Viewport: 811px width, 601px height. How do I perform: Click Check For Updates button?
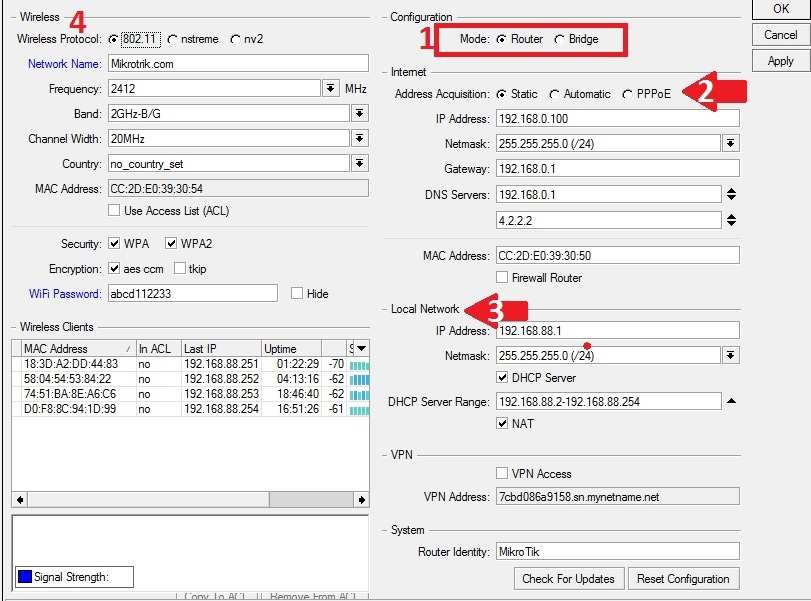coord(569,579)
